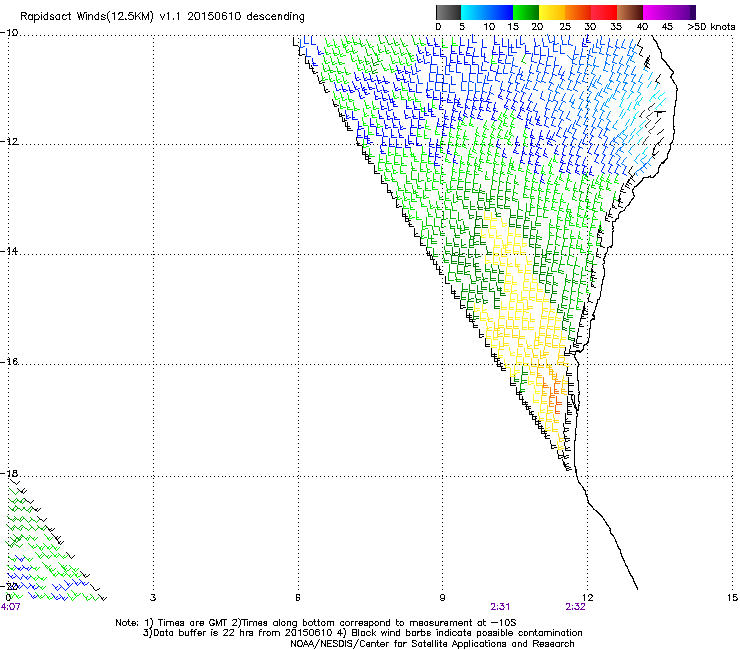Click the legend label '45'
Image resolution: width=740 pixels, height=650 pixels.
point(667,27)
